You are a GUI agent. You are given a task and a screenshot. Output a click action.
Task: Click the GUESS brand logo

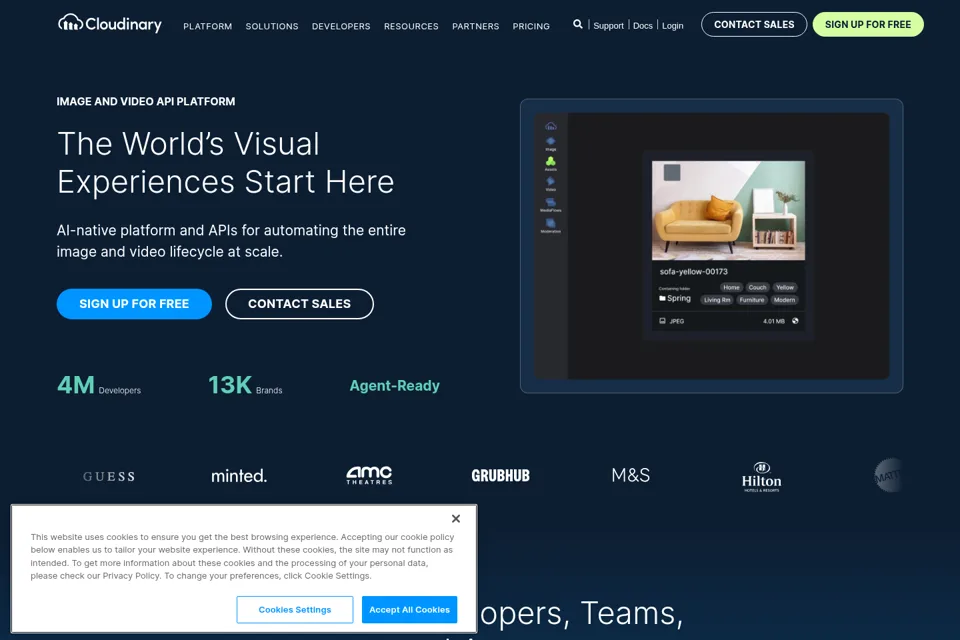coord(109,476)
